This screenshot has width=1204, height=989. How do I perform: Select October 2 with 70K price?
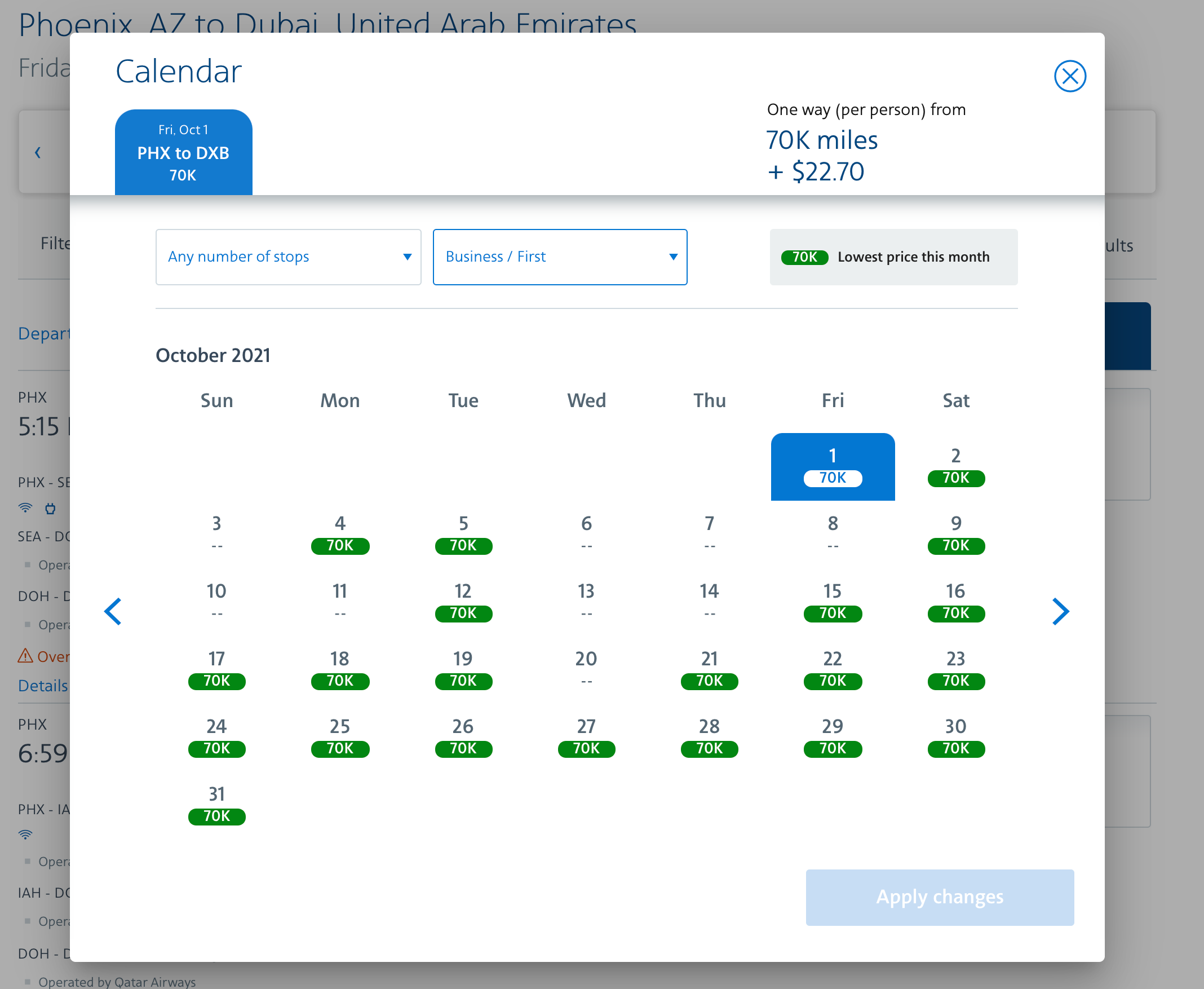[955, 466]
